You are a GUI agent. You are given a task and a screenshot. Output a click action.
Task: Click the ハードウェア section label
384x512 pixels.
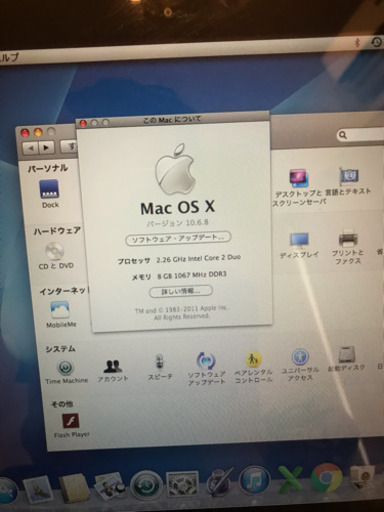tap(57, 231)
